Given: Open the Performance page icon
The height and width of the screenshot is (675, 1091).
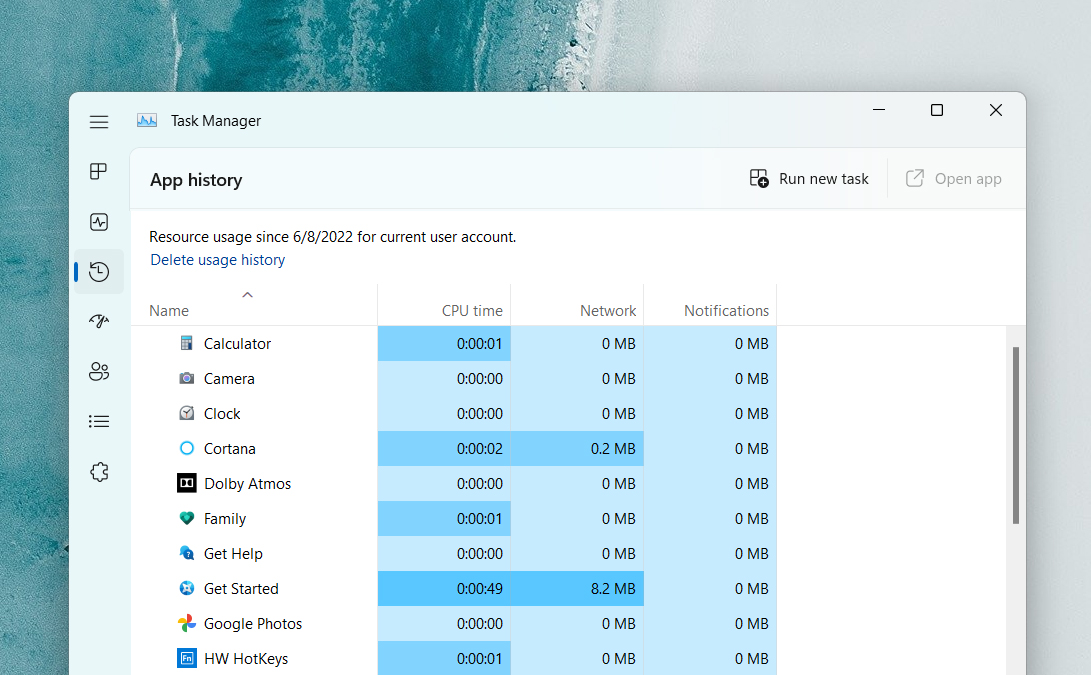Looking at the screenshot, I should click(99, 222).
